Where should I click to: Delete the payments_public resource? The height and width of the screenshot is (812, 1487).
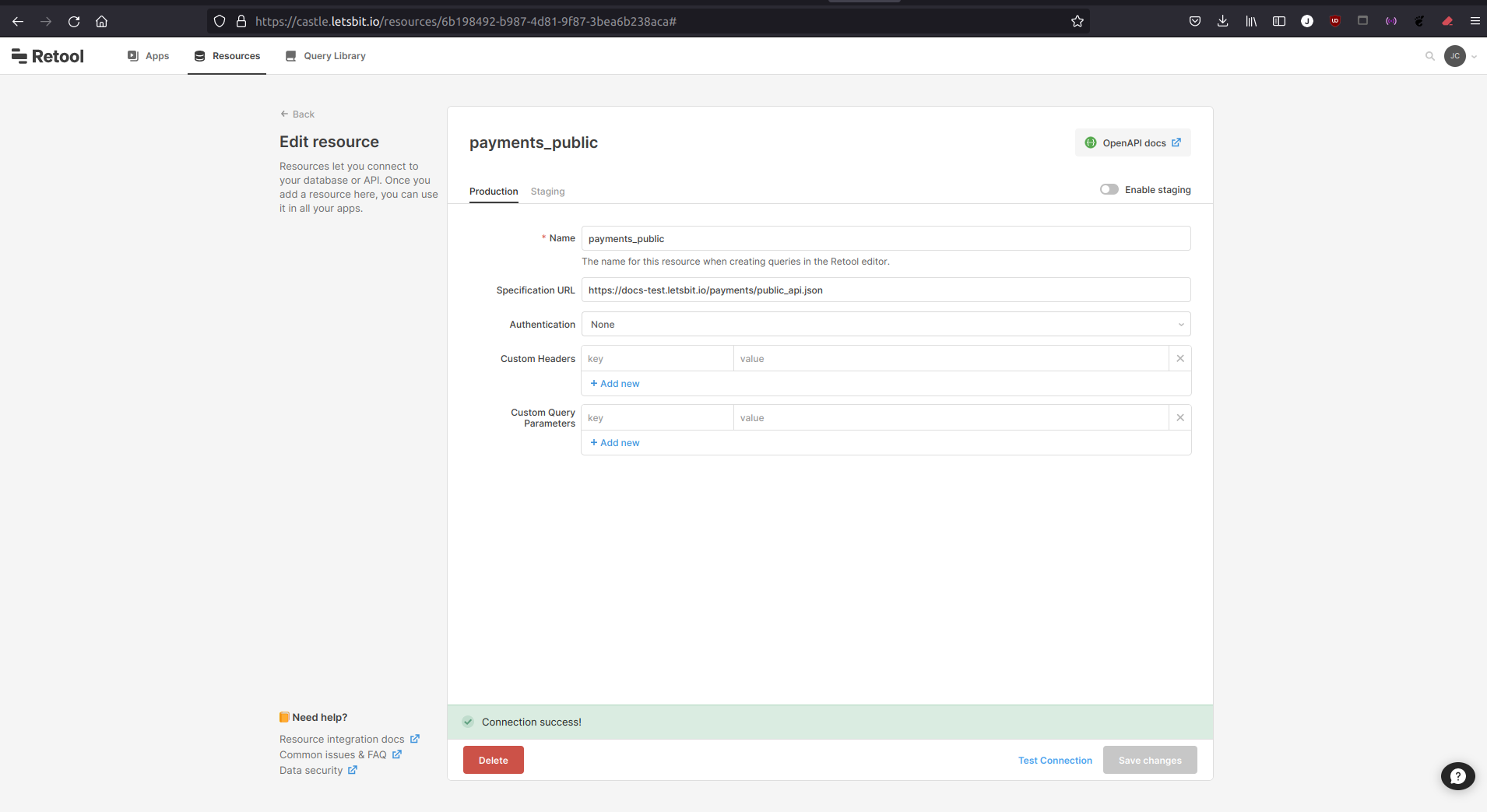493,761
